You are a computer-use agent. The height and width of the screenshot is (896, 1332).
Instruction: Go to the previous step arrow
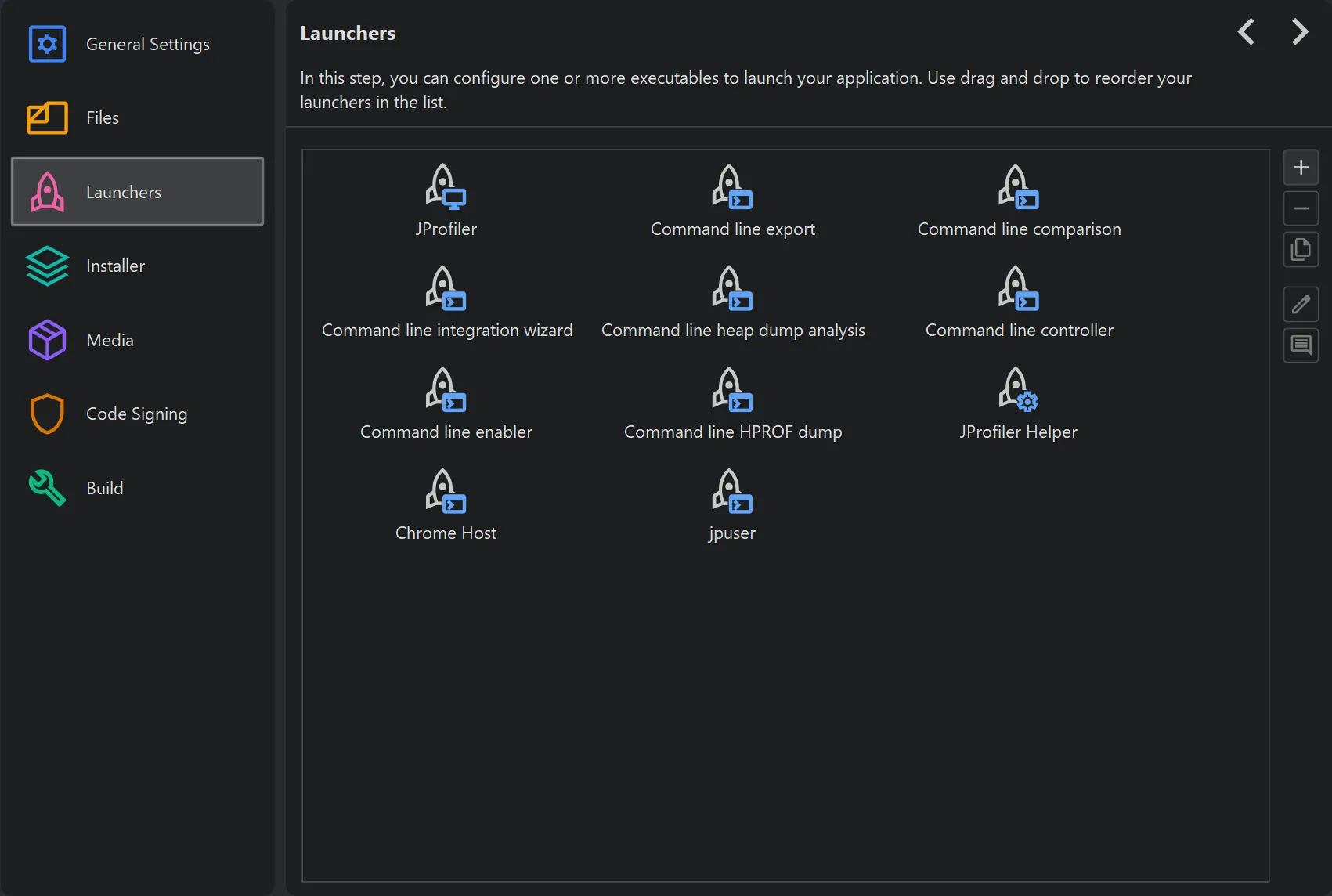coord(1246,32)
